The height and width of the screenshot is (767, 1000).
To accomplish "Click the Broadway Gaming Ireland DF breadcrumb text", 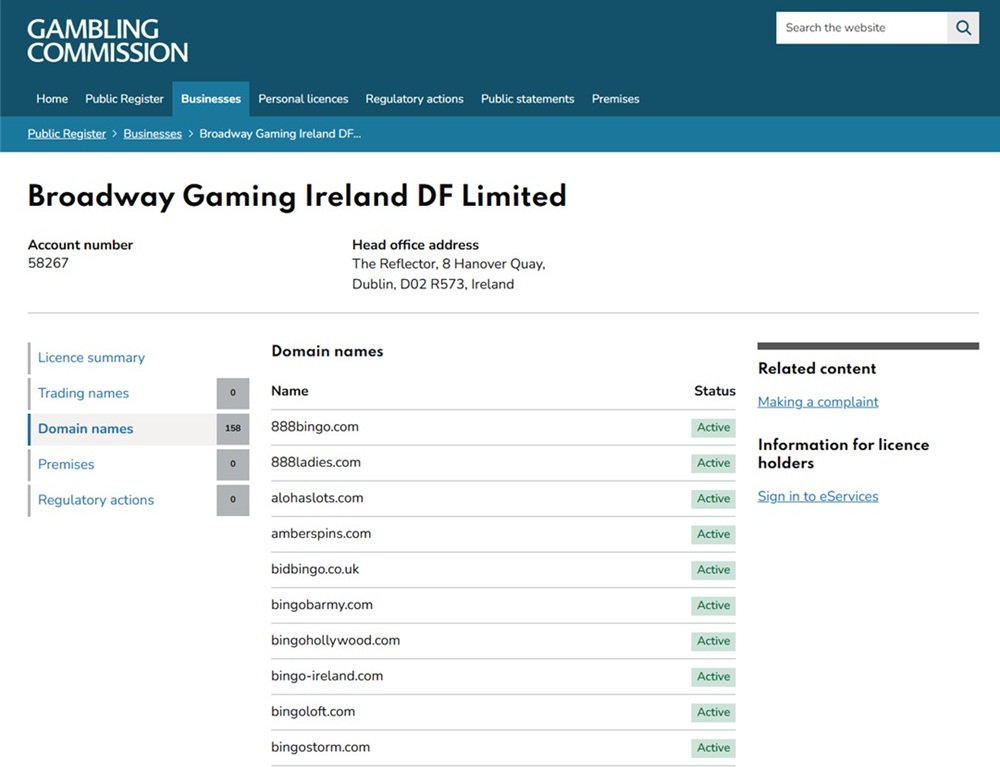I will 280,134.
